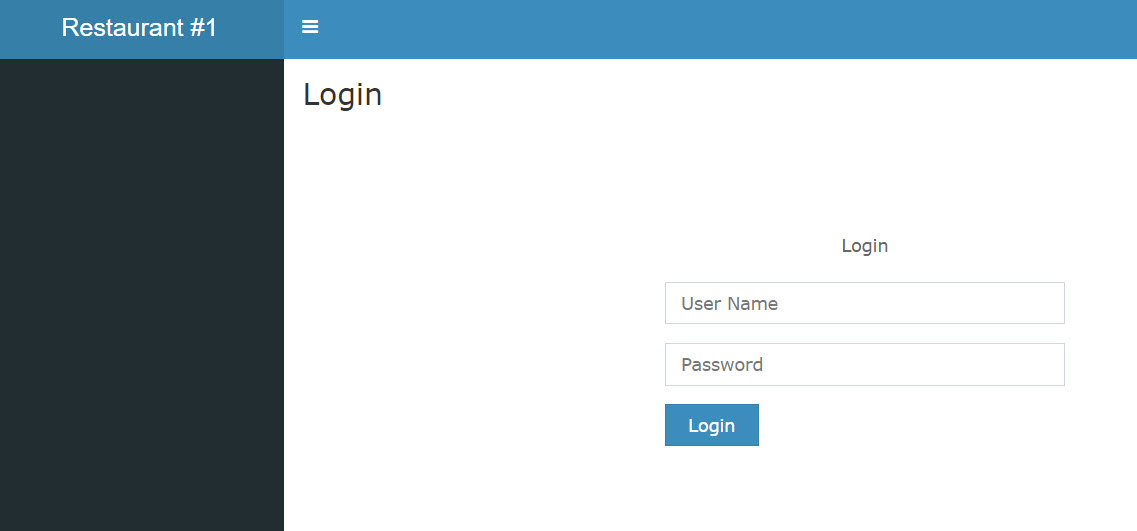The width and height of the screenshot is (1137, 531).
Task: Click the white content area below the Login heading
Action: (x=471, y=326)
